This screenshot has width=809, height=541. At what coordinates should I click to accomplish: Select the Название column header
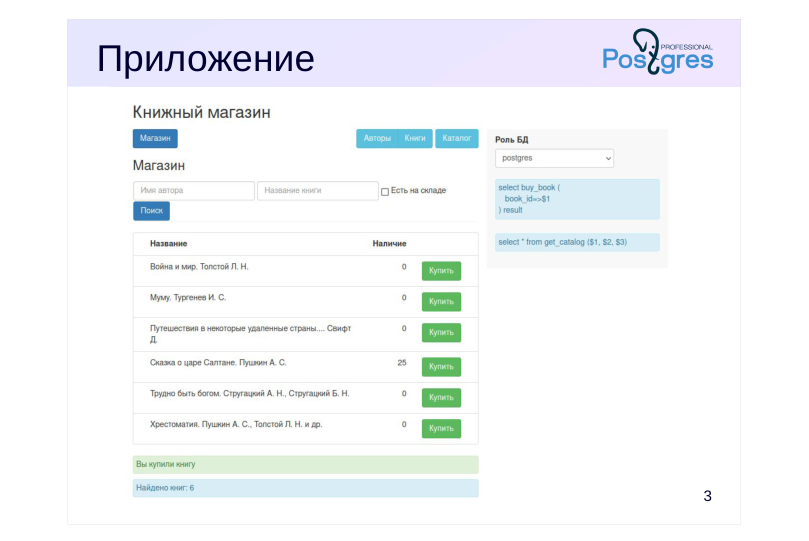(169, 243)
